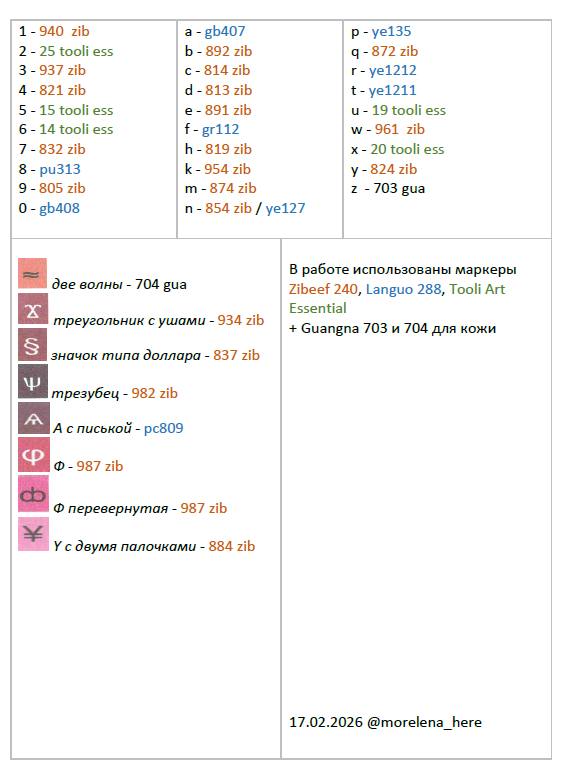Click the Languo 288 text
564x772 pixels.
point(404,289)
